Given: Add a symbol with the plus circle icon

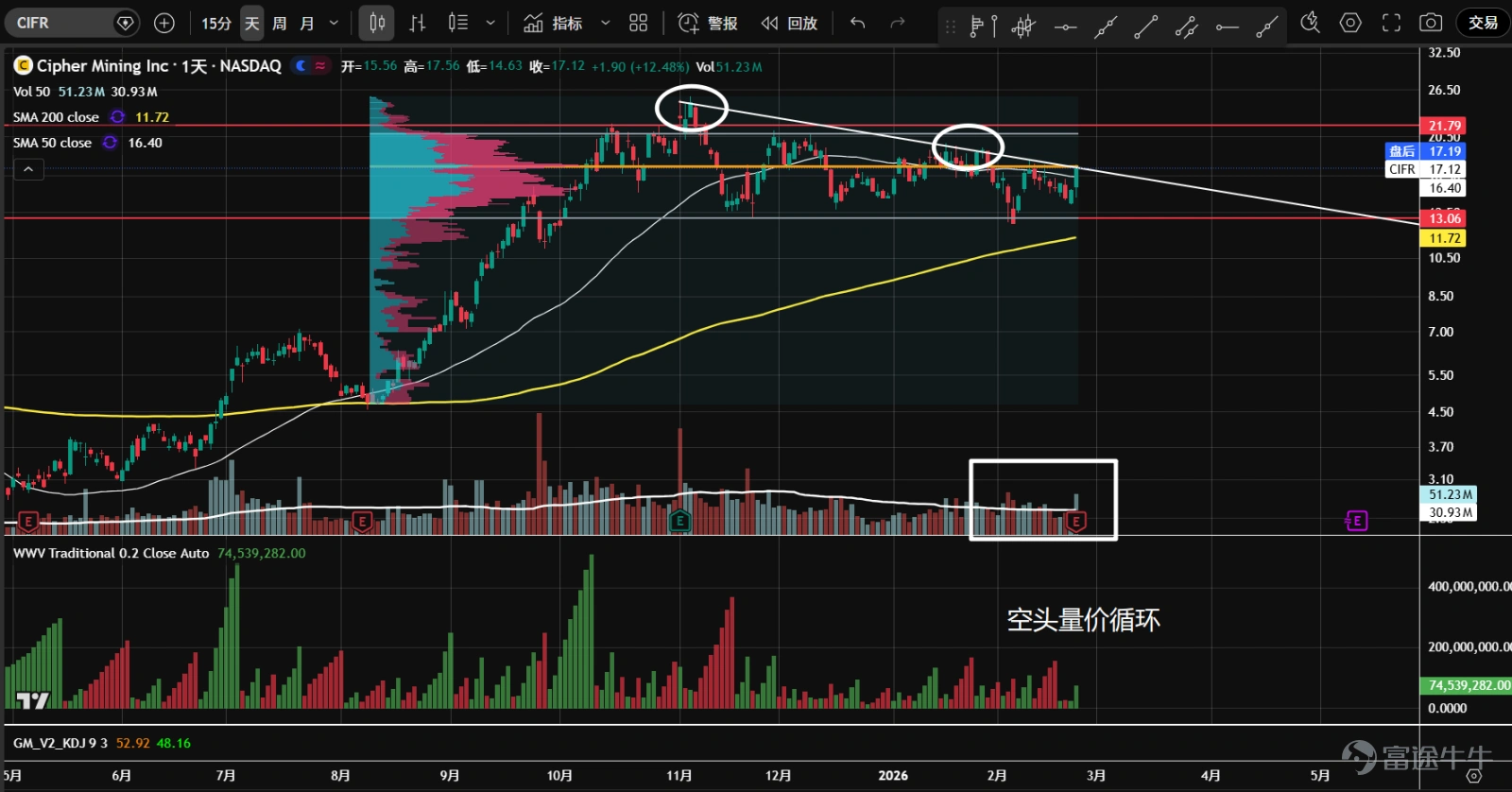Looking at the screenshot, I should [164, 23].
